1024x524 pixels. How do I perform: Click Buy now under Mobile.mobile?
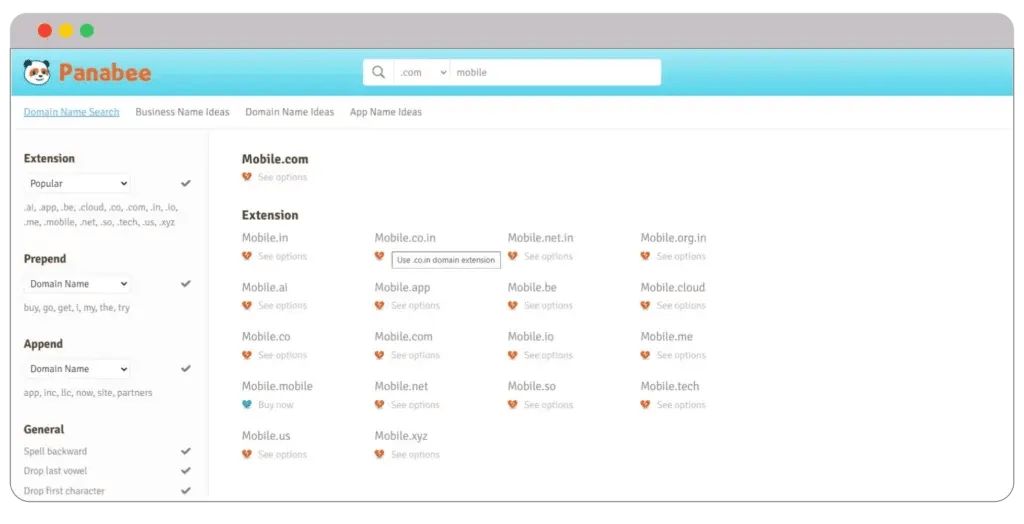(276, 405)
